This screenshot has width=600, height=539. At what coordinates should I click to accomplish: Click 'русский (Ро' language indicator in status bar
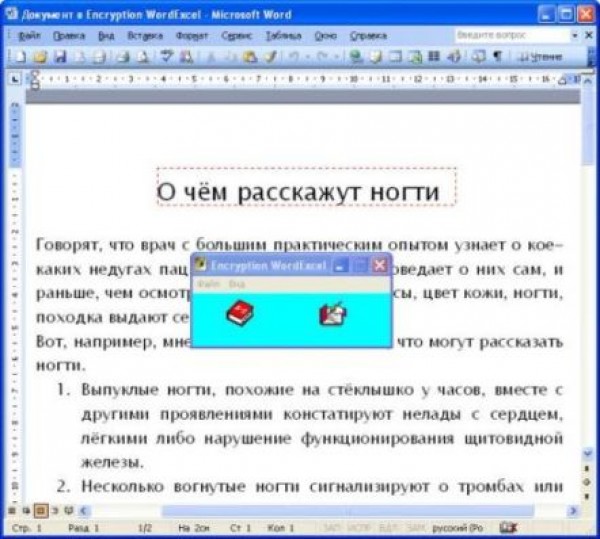click(x=458, y=528)
